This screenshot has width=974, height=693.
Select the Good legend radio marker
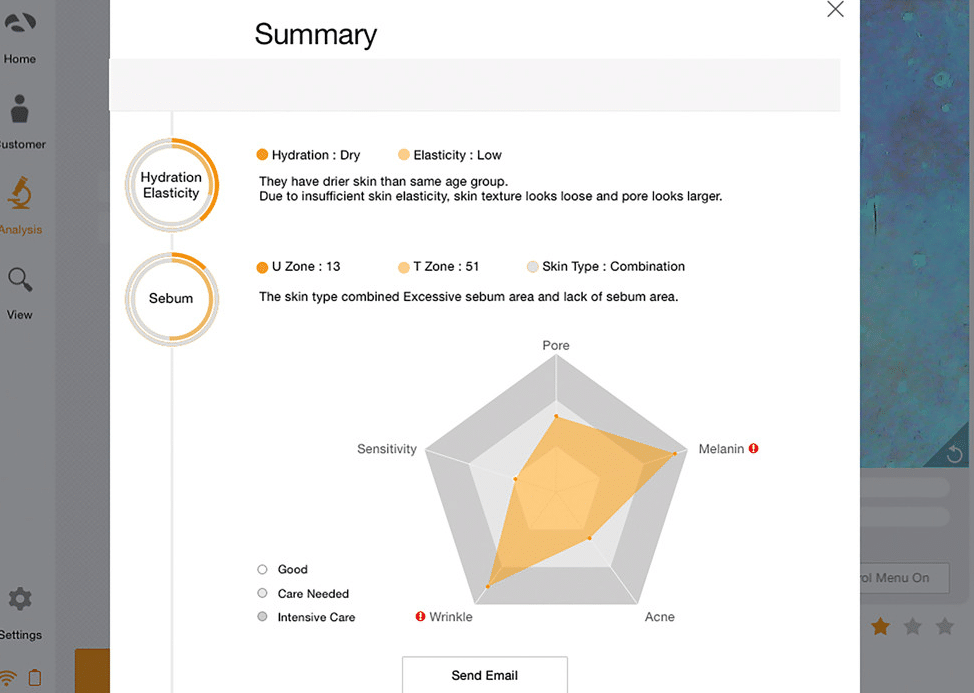[262, 570]
